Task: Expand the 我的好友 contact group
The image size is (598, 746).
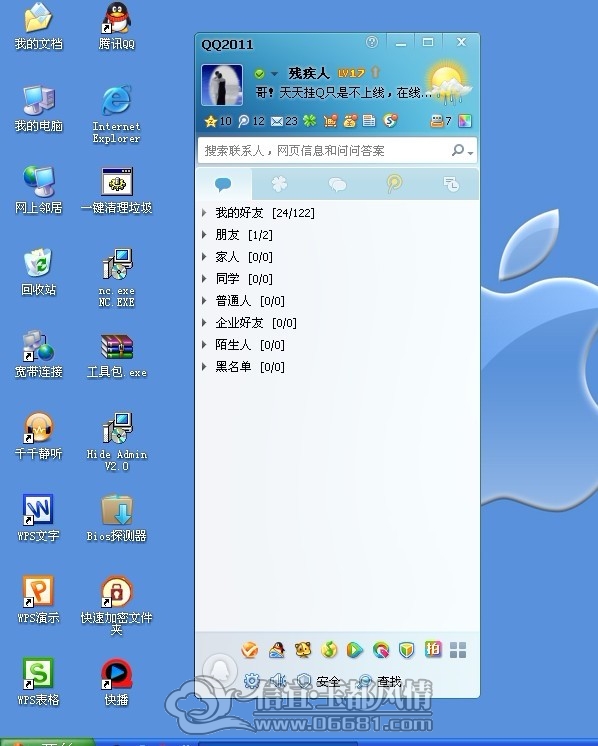Action: tap(258, 213)
